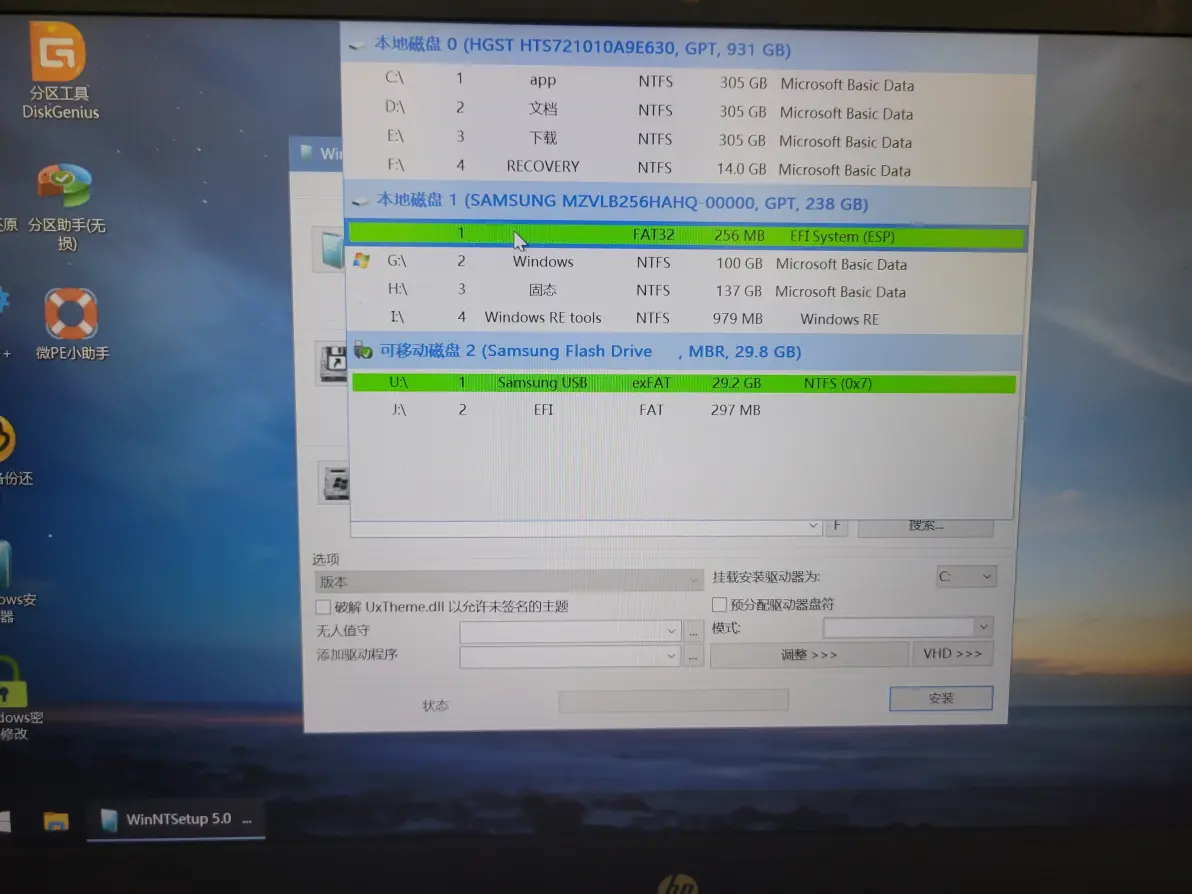Click the installation drive icon in WinNTSetup
Image resolution: width=1192 pixels, height=894 pixels.
[x=335, y=483]
